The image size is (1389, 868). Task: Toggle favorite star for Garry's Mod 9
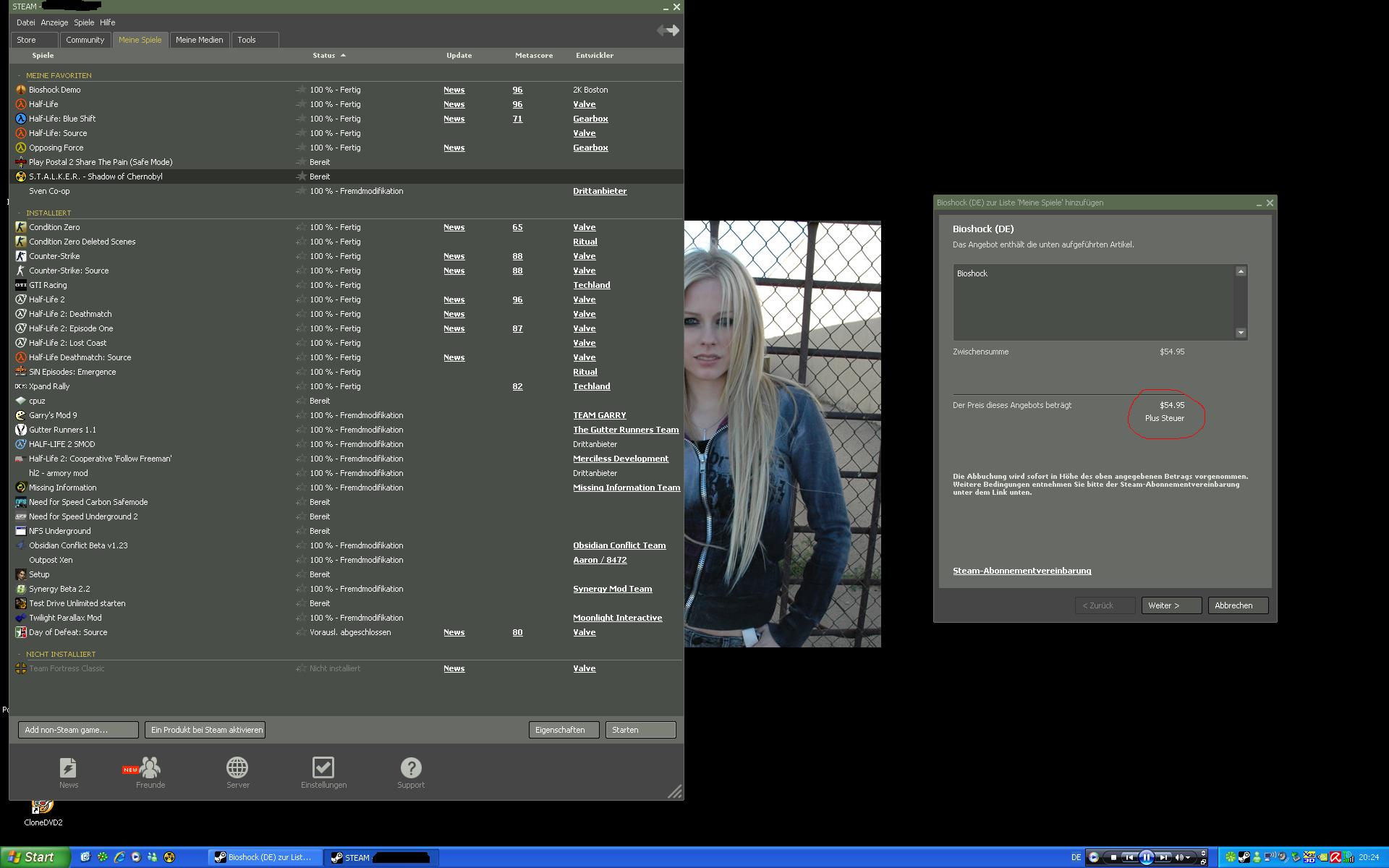pyautogui.click(x=301, y=415)
